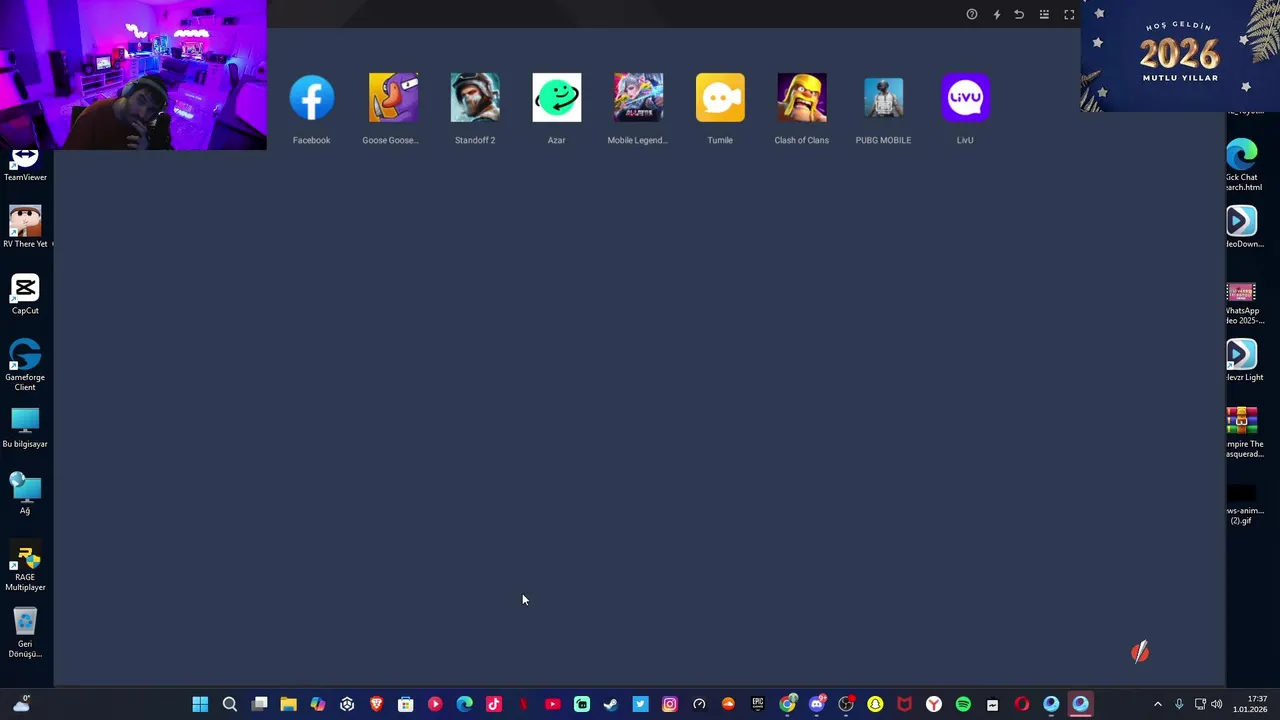Click the webcam overlay thumbnail

133,75
